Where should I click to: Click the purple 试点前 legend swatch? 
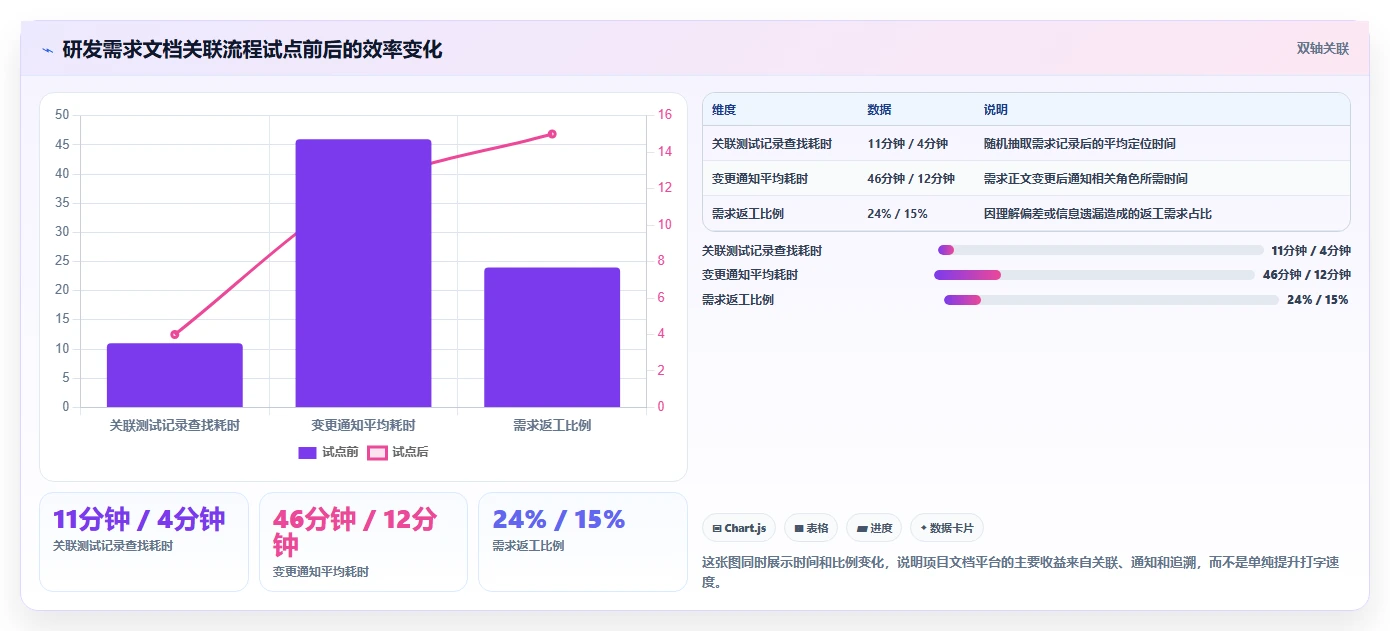pyautogui.click(x=307, y=452)
